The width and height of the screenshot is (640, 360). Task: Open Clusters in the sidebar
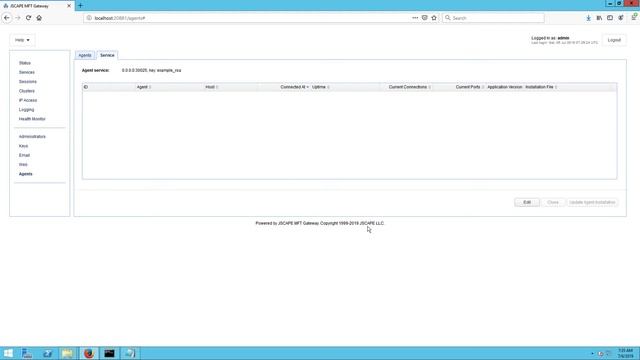(x=27, y=91)
